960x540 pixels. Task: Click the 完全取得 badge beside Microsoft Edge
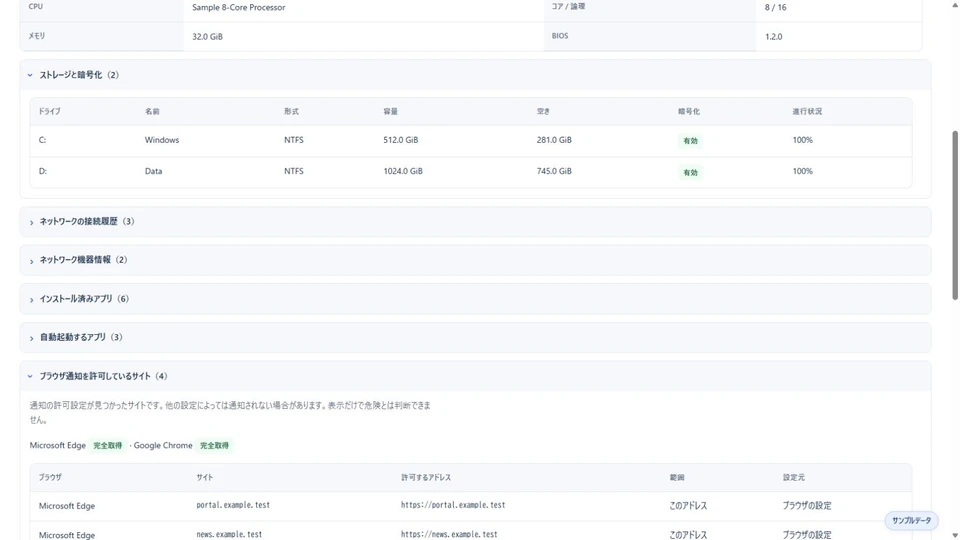108,446
